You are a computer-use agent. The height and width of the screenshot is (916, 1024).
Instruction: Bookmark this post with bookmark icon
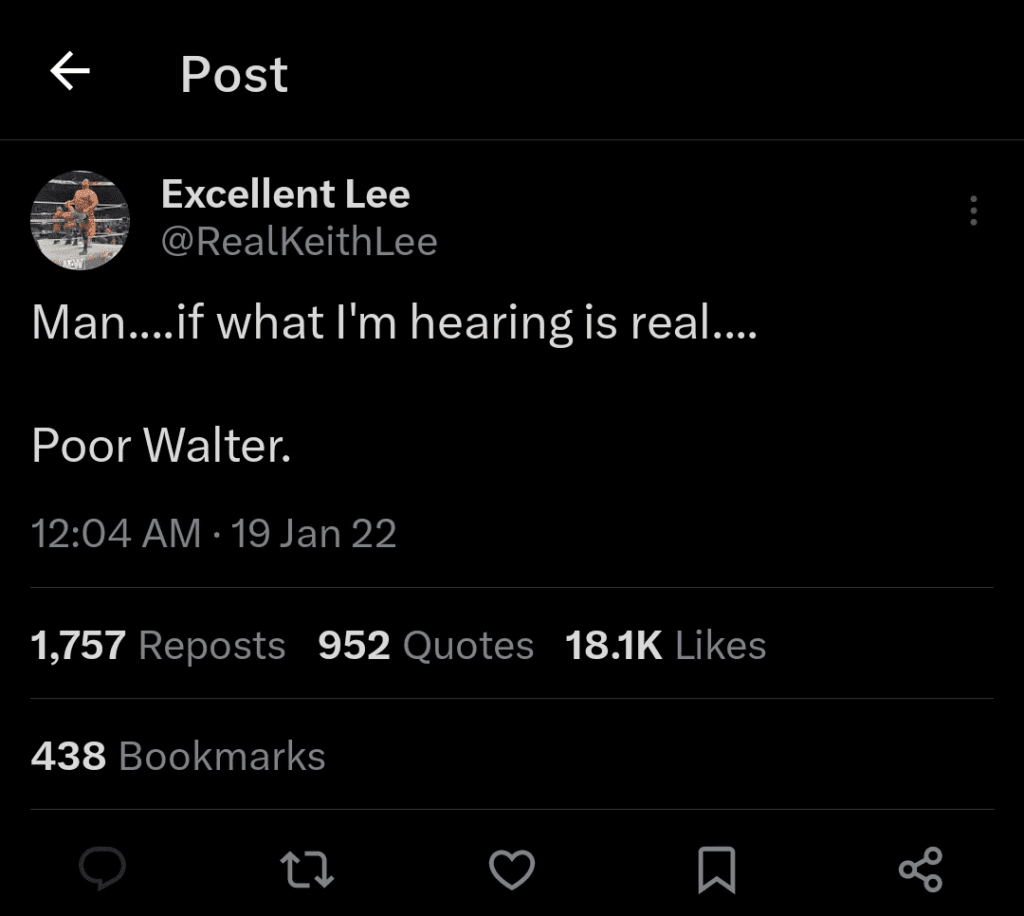716,870
